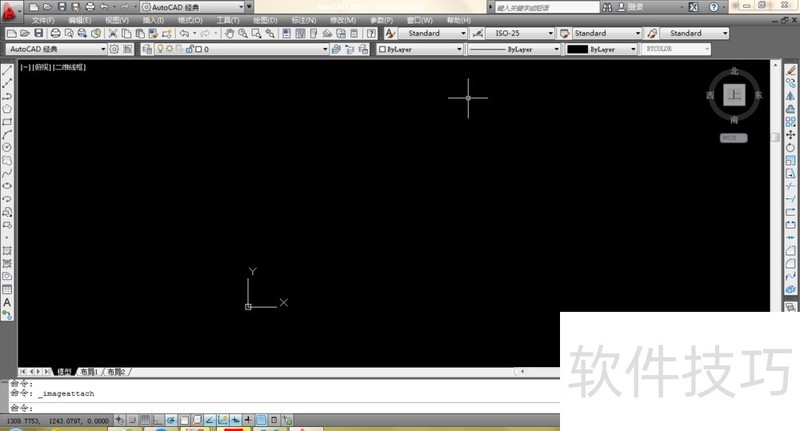
Task: Click the Dimension Style icon
Action: click(x=478, y=34)
